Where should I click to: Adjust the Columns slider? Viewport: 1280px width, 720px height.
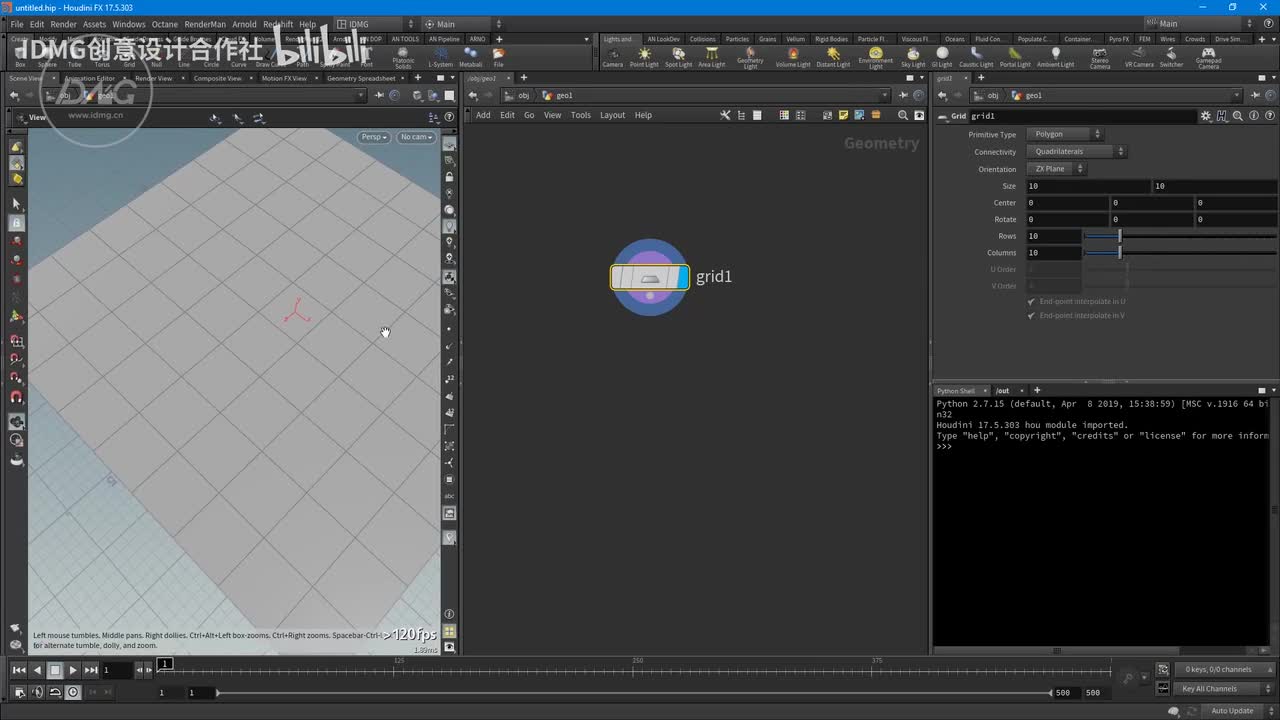(1180, 253)
